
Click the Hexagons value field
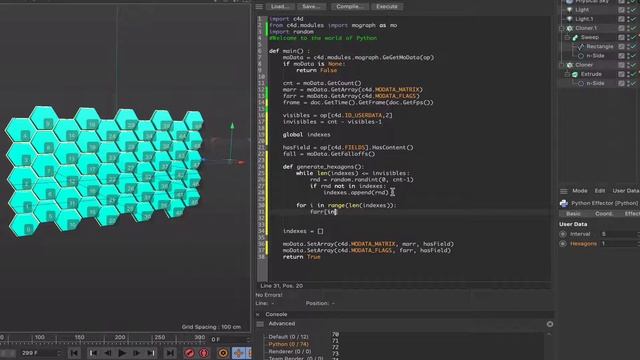[619, 244]
